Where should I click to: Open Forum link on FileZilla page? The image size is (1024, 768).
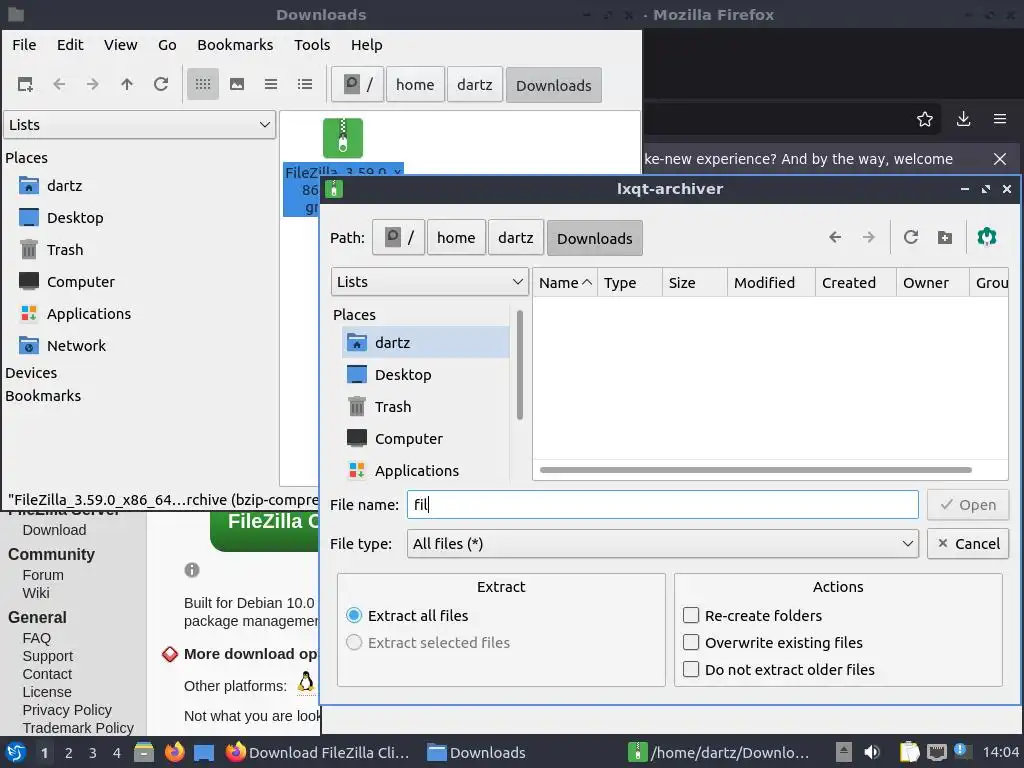[43, 575]
